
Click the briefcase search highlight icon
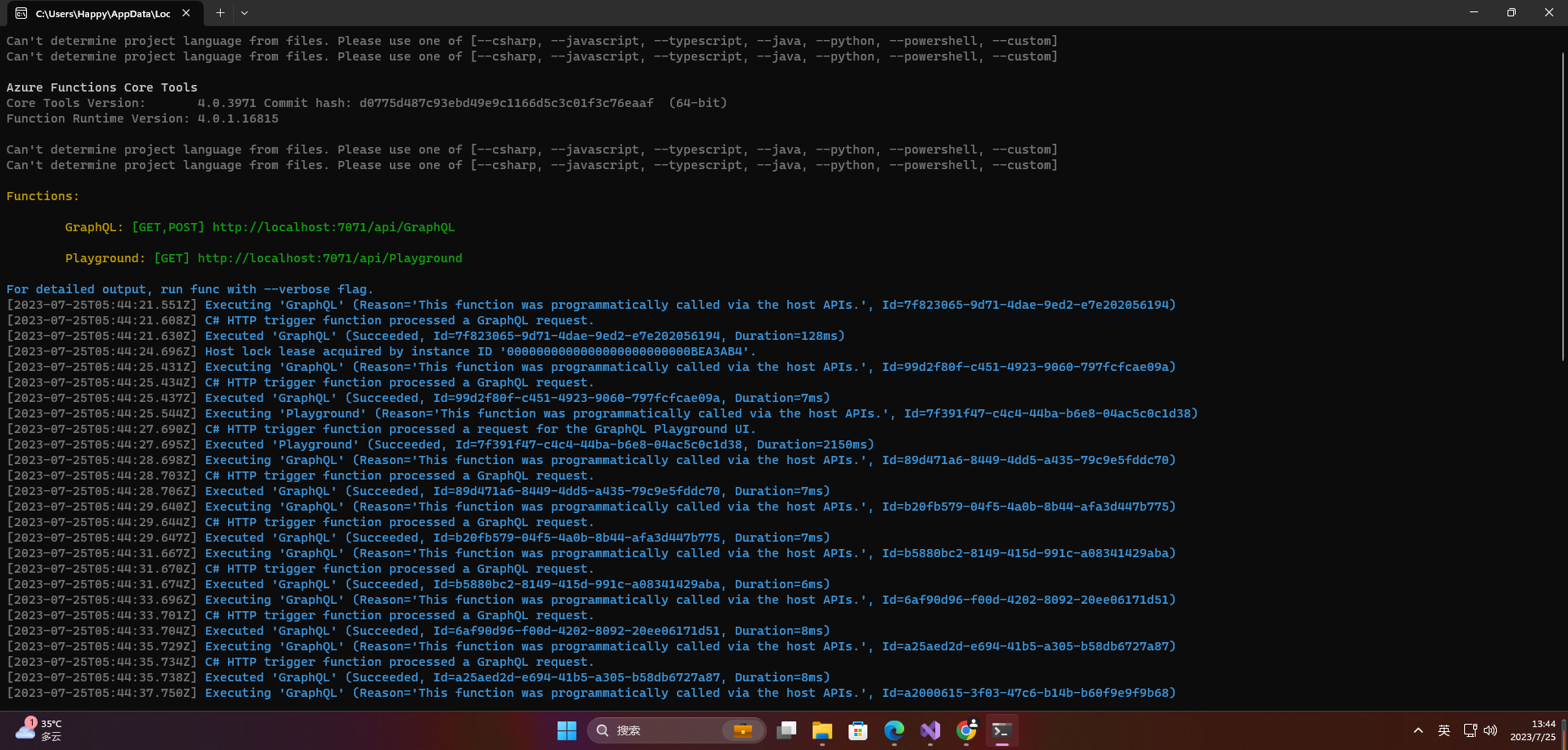[743, 730]
